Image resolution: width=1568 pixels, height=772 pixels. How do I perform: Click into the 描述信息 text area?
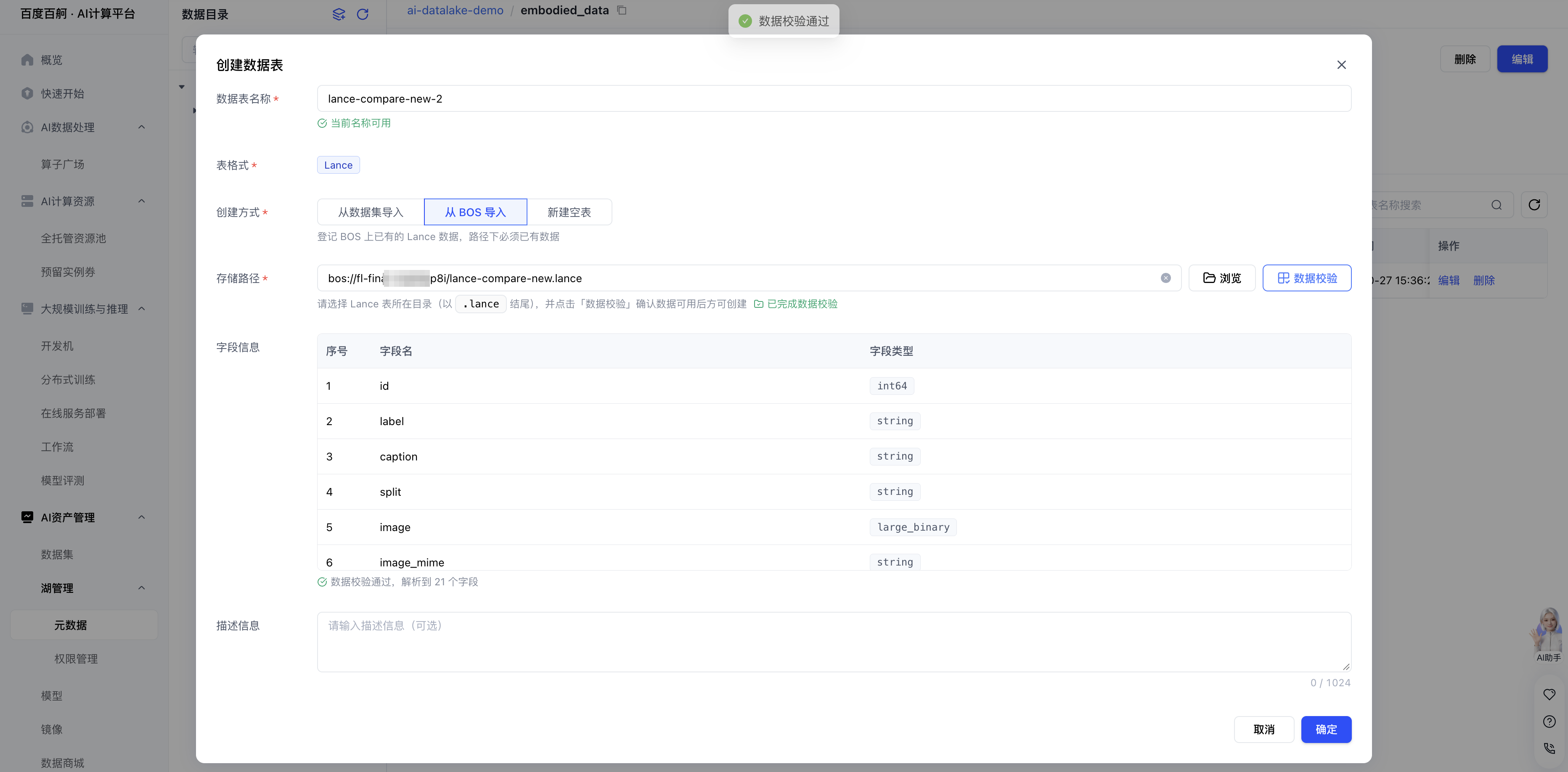tap(834, 642)
